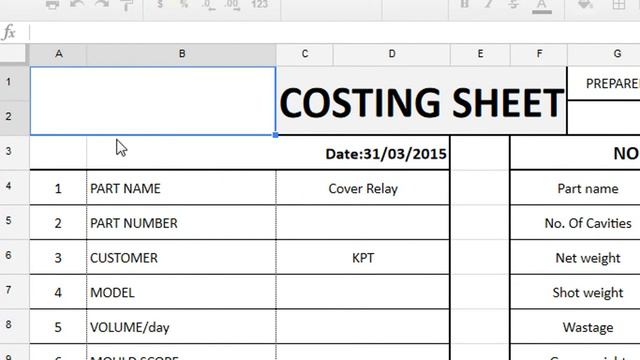Click the fx function icon

pyautogui.click(x=9, y=32)
